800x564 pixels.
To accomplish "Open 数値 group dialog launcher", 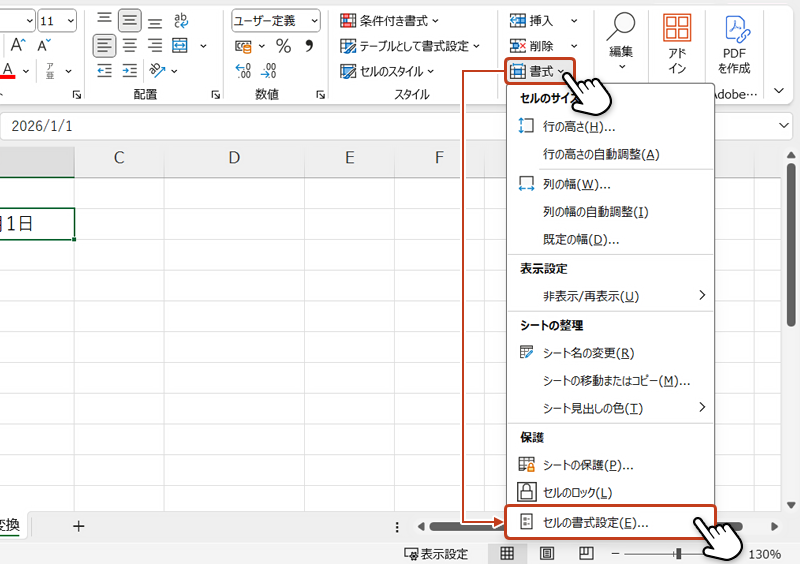I will (x=320, y=94).
